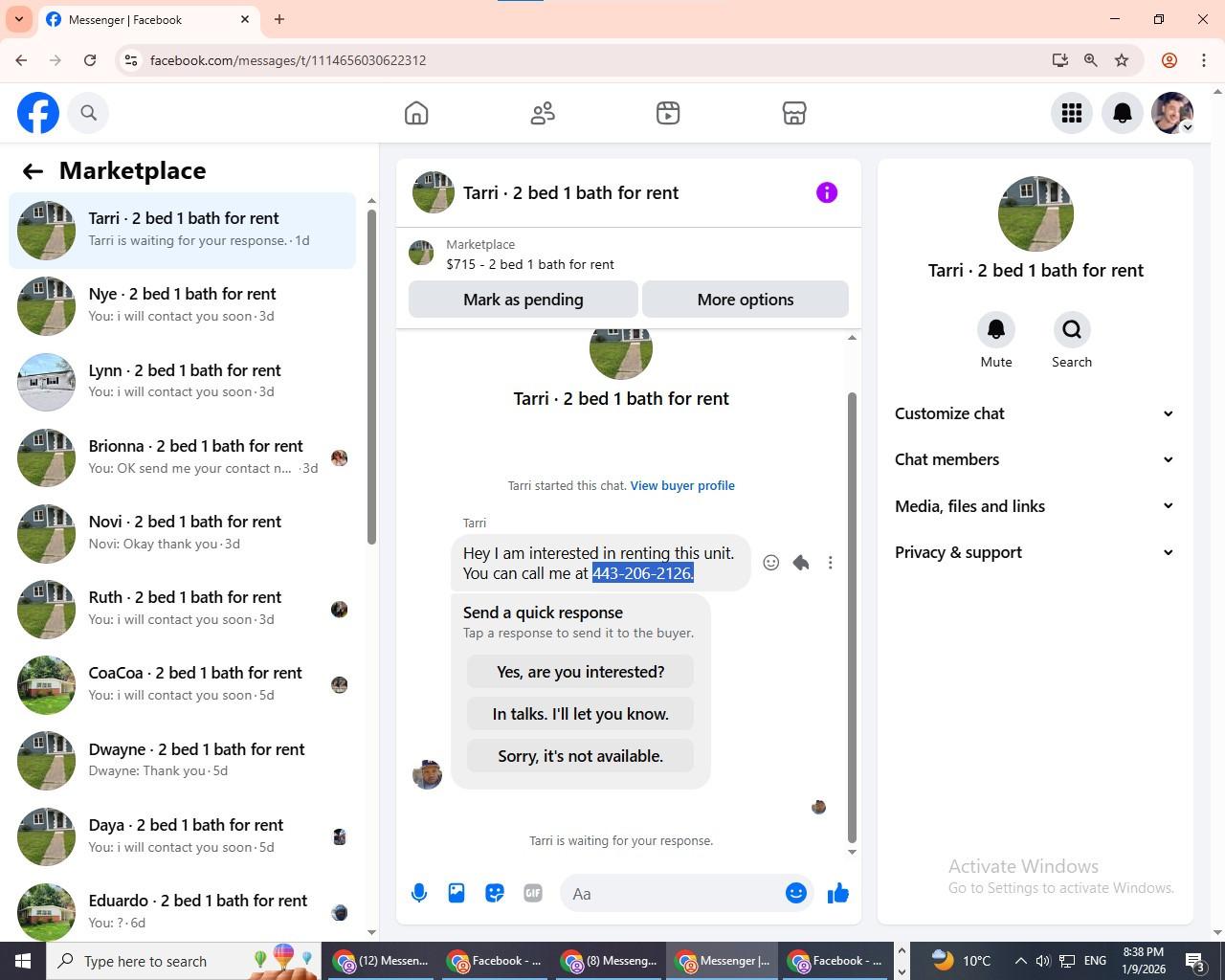Go to the Home feed icon
The image size is (1225, 980).
pos(416,113)
